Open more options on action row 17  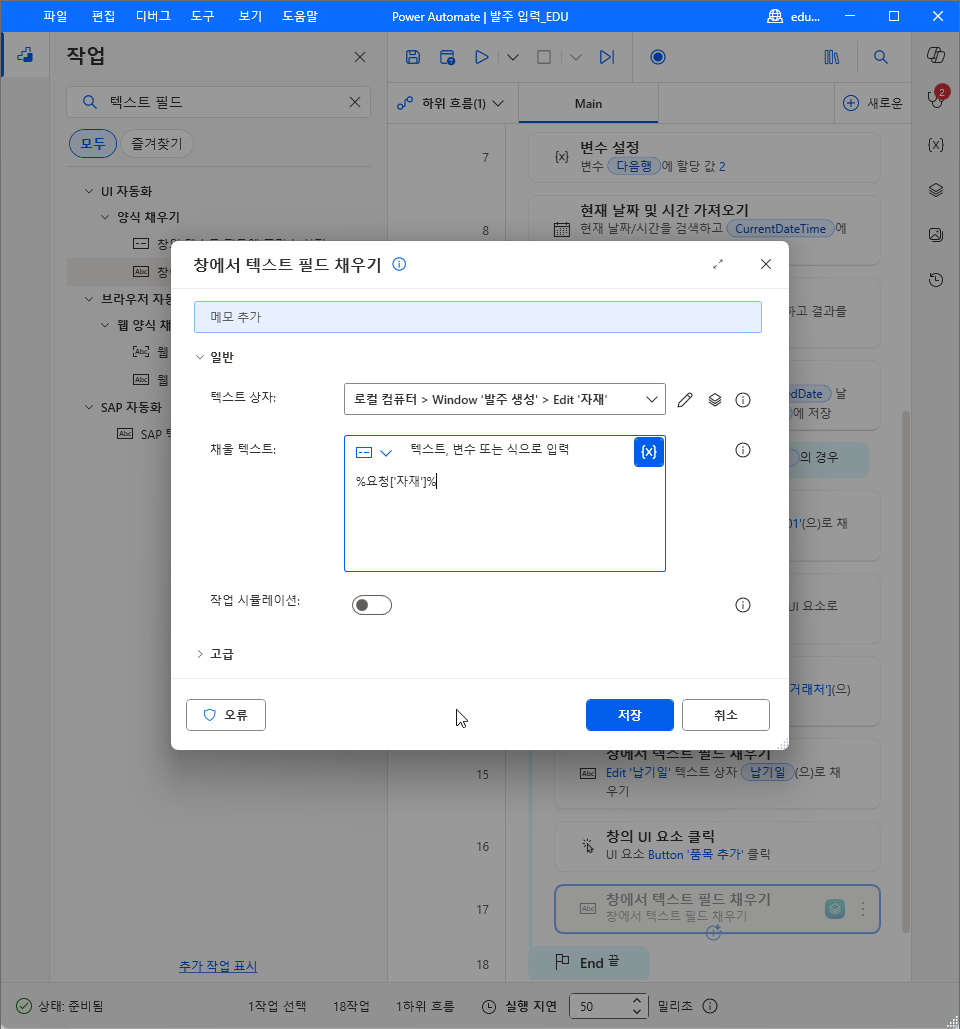pos(863,909)
